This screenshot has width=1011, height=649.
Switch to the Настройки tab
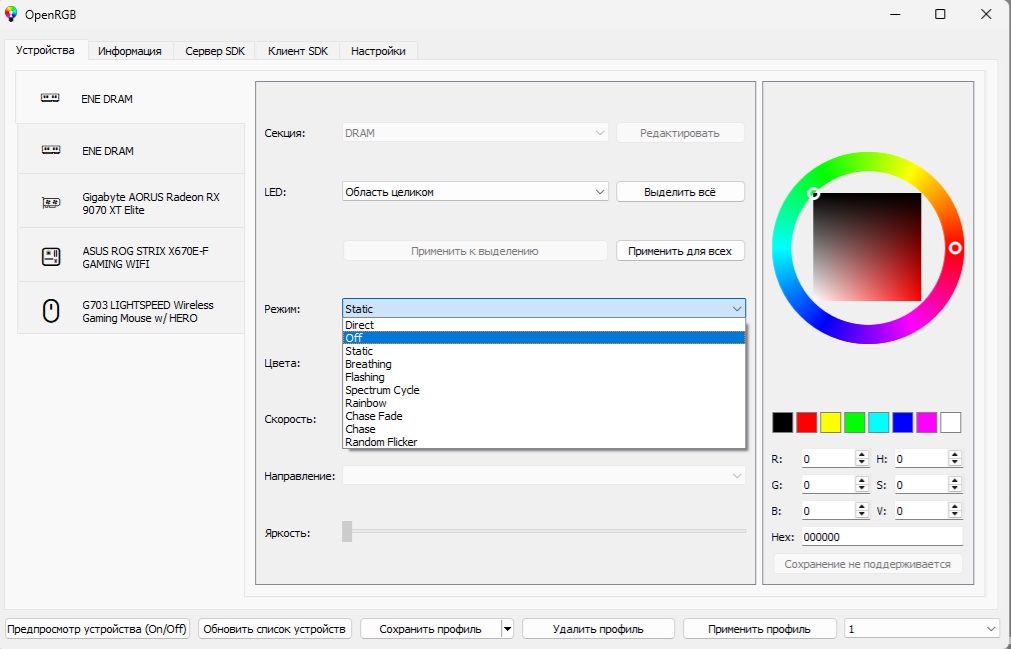[378, 50]
